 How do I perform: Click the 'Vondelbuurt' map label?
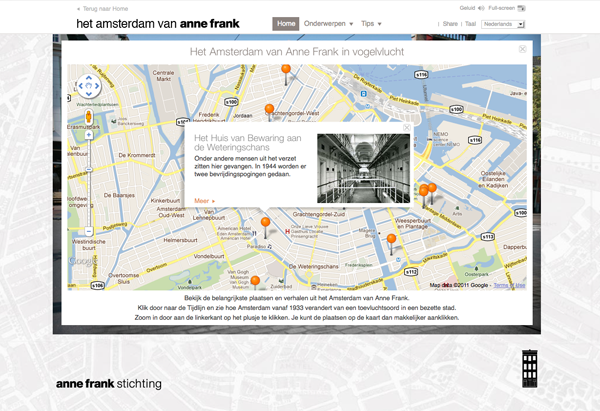[x=209, y=256]
